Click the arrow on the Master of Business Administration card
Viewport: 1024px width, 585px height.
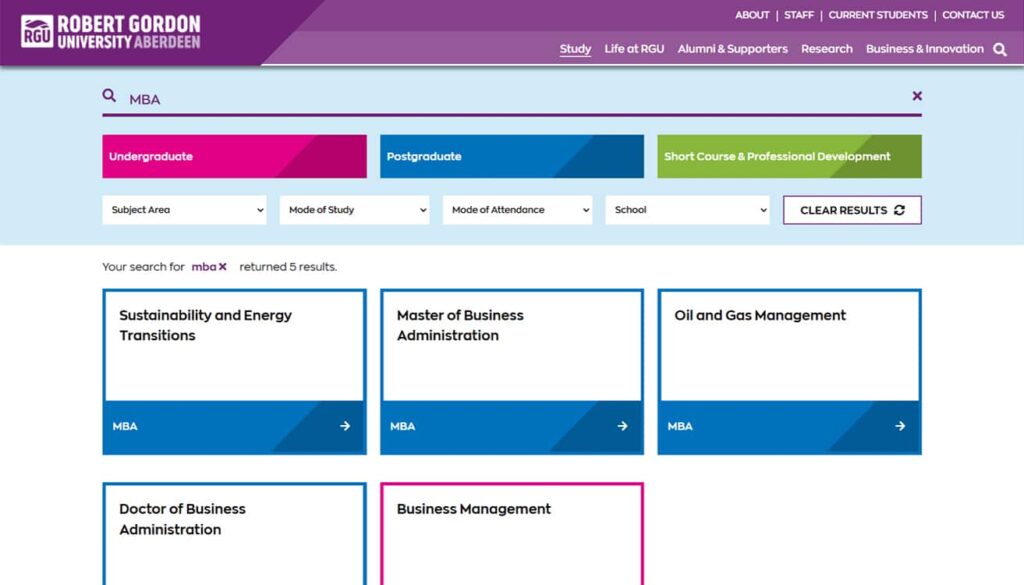pyautogui.click(x=622, y=426)
